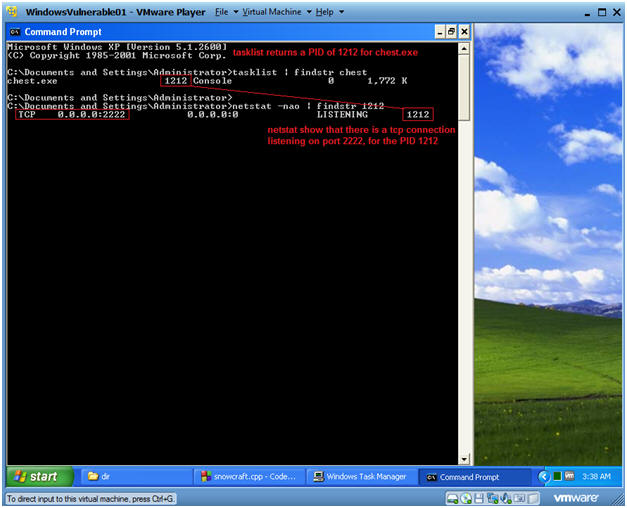This screenshot has height=508, width=627.
Task: Click the chest.exe process name text
Action: click(32, 81)
